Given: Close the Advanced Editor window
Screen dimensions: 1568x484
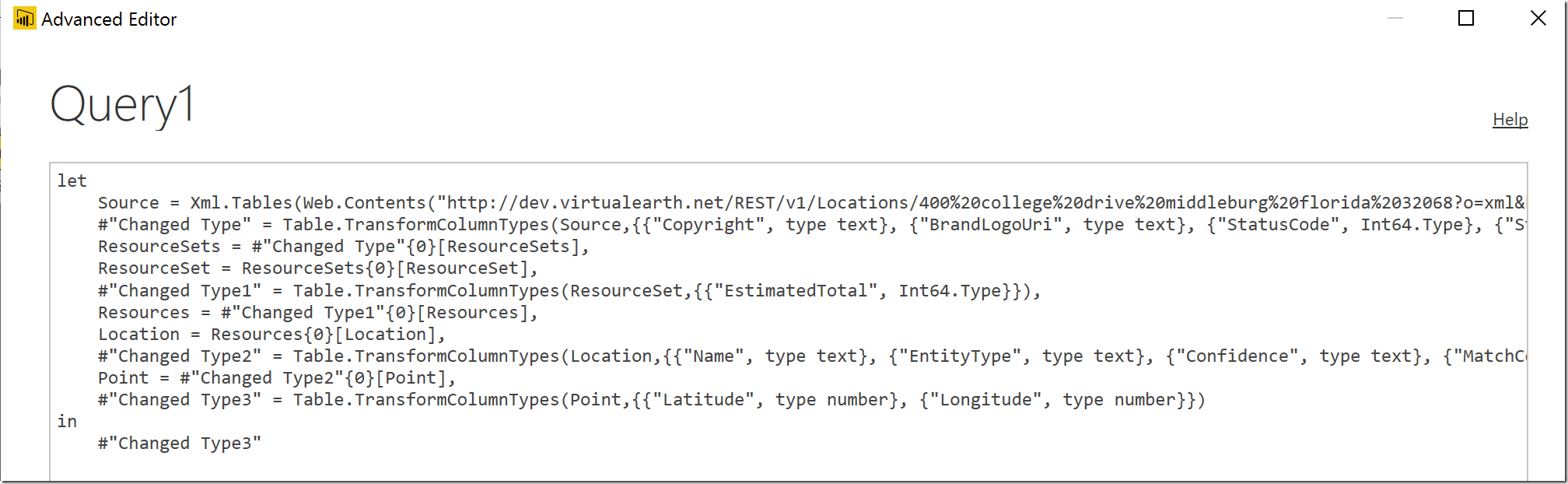Looking at the screenshot, I should (x=1538, y=18).
